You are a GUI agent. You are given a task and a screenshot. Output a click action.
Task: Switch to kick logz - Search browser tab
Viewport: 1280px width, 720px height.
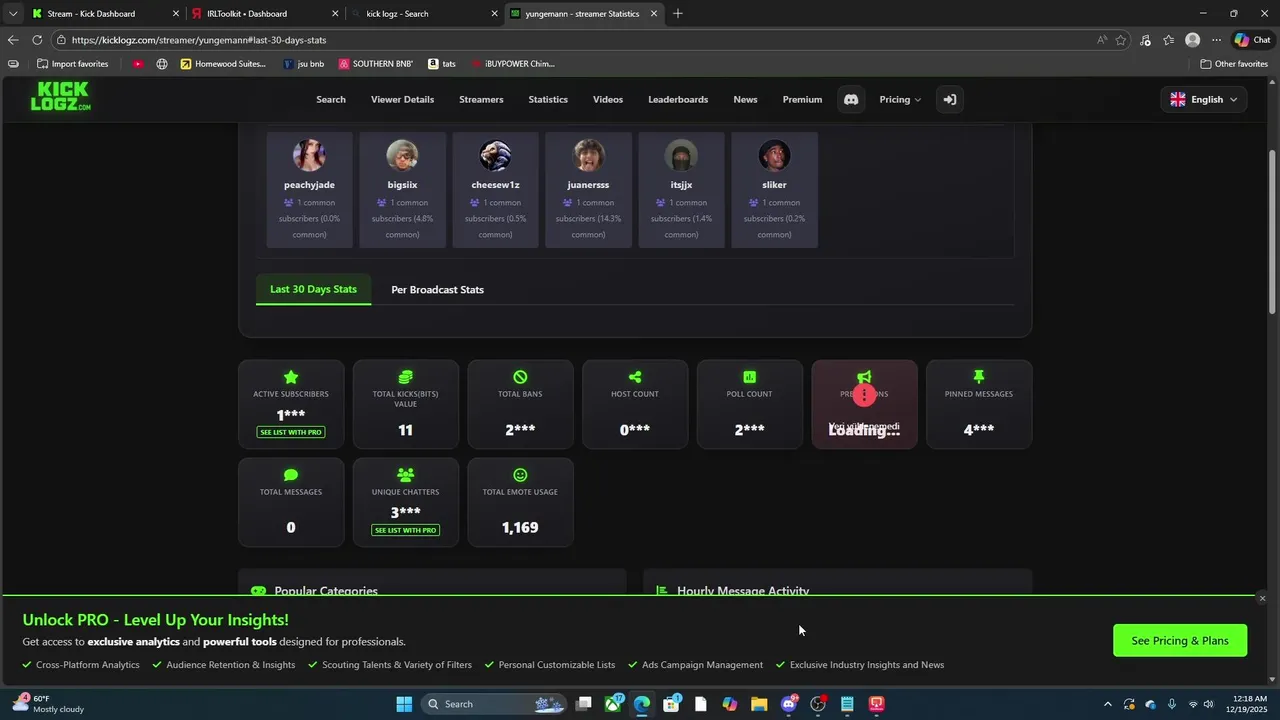[424, 14]
